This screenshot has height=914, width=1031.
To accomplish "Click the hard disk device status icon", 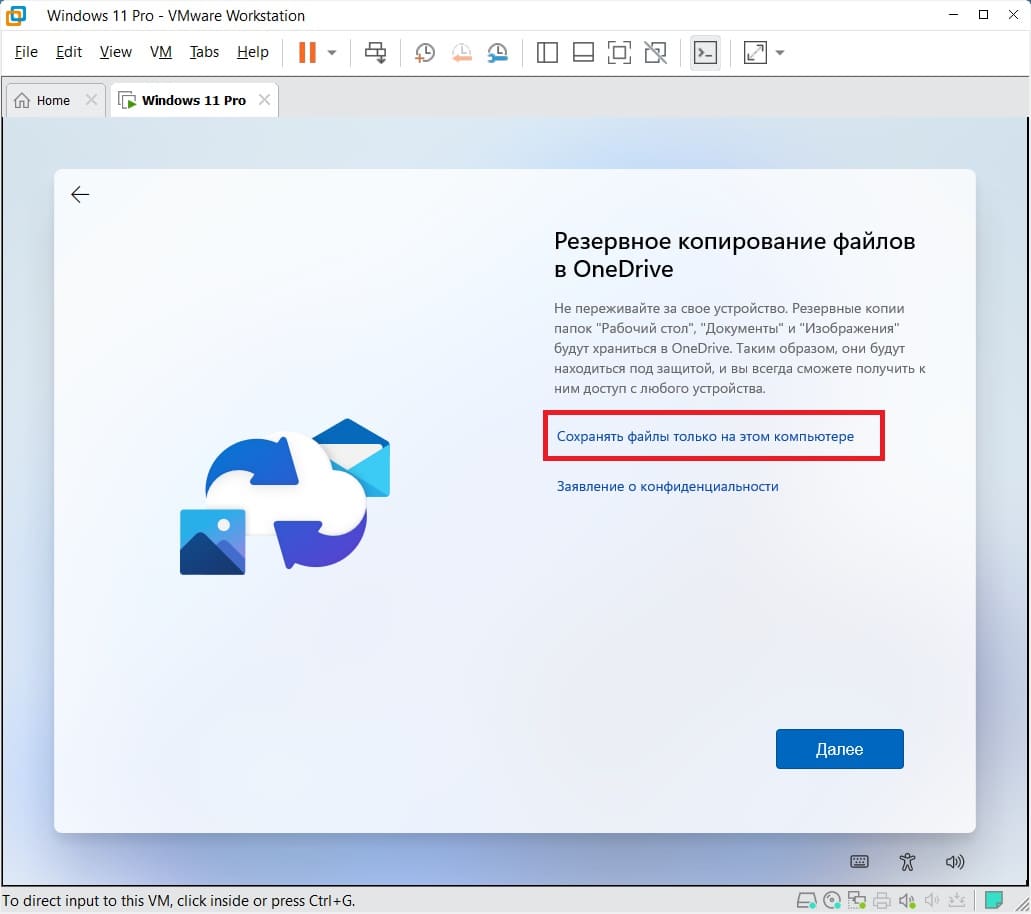I will click(806, 900).
